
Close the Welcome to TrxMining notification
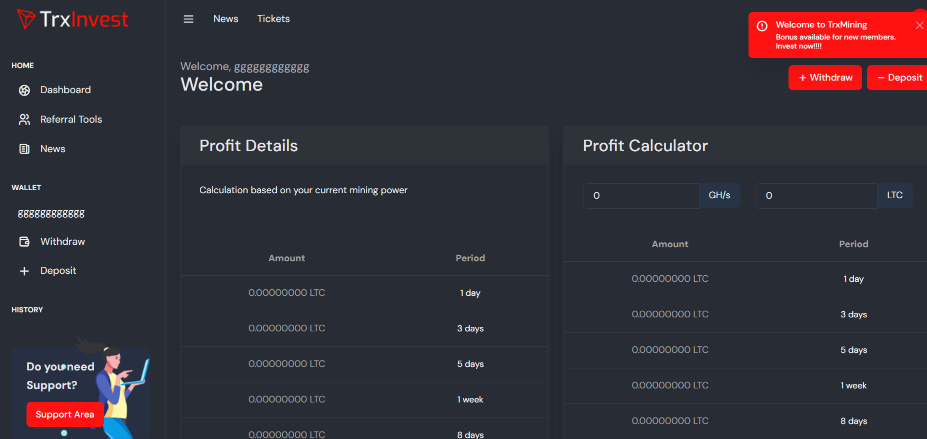click(x=919, y=25)
